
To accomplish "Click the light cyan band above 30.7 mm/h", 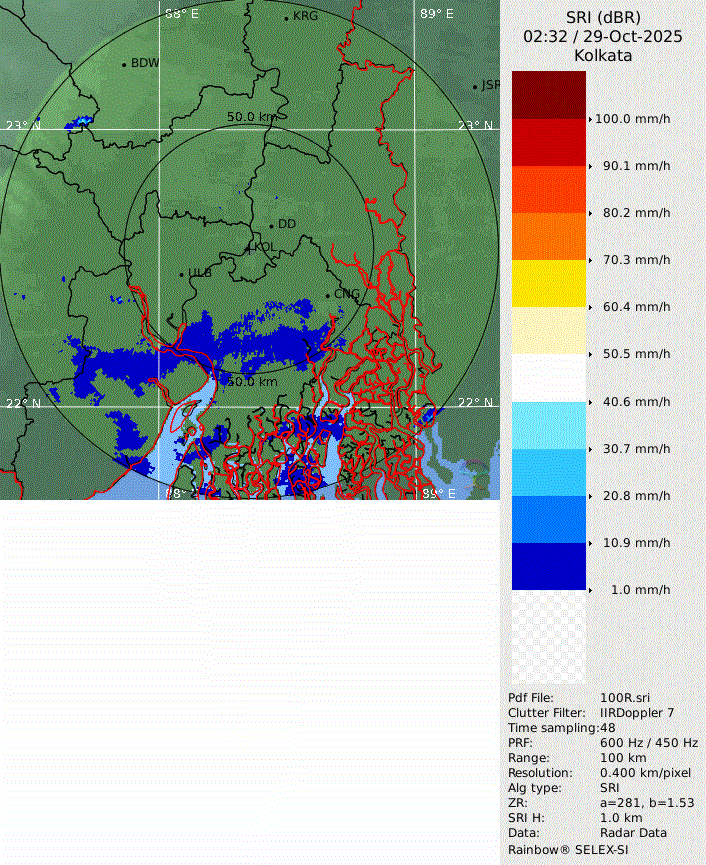I will click(x=548, y=425).
